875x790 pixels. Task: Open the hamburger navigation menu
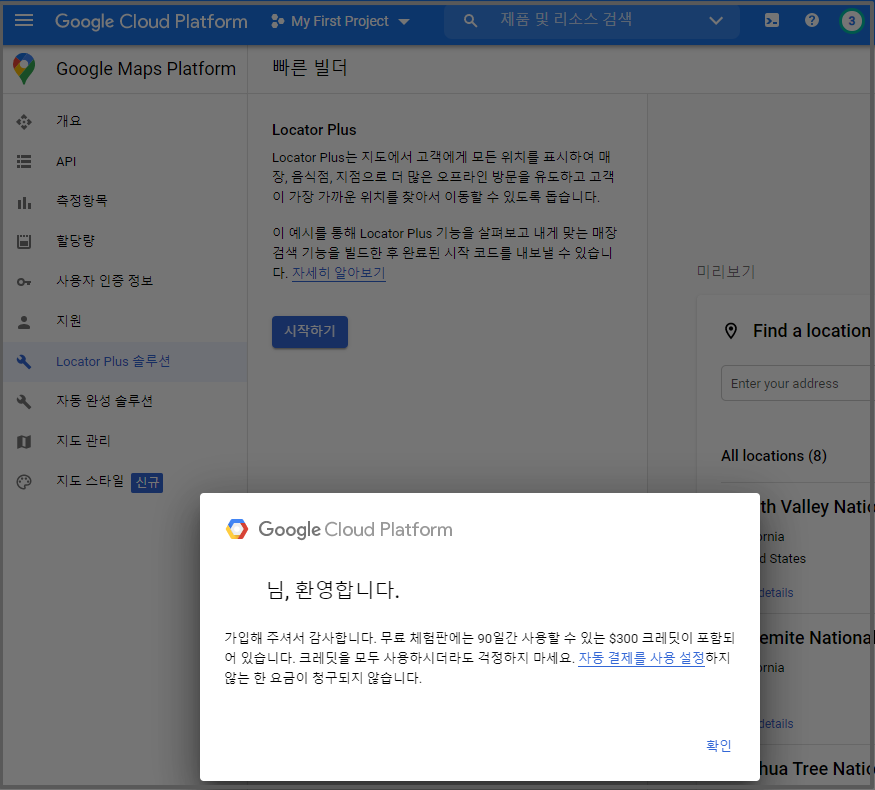pos(24,21)
